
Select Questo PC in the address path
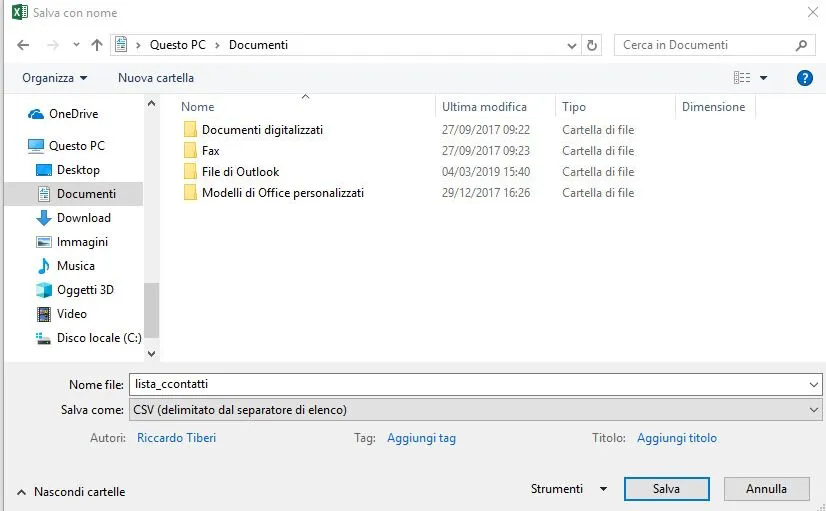(178, 45)
